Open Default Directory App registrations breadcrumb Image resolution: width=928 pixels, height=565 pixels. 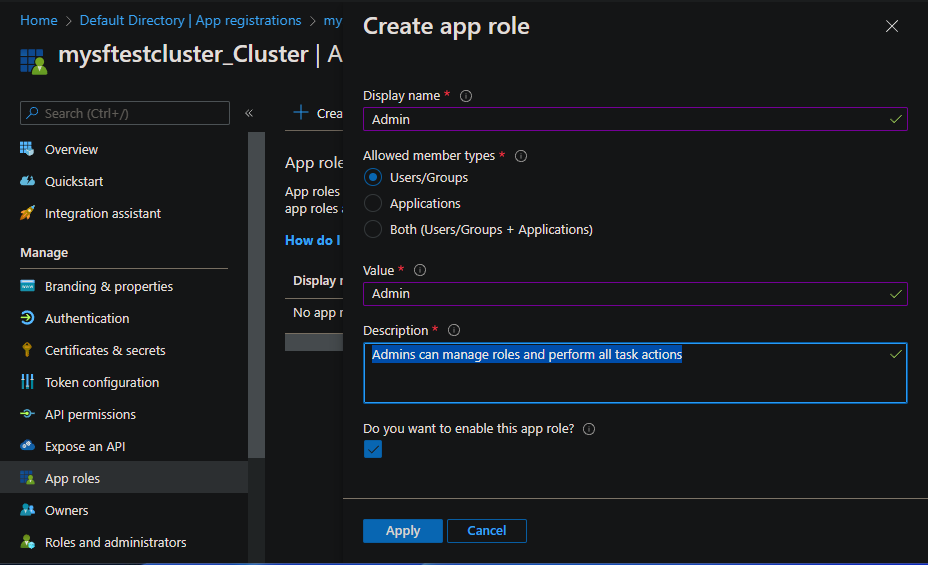(190, 20)
